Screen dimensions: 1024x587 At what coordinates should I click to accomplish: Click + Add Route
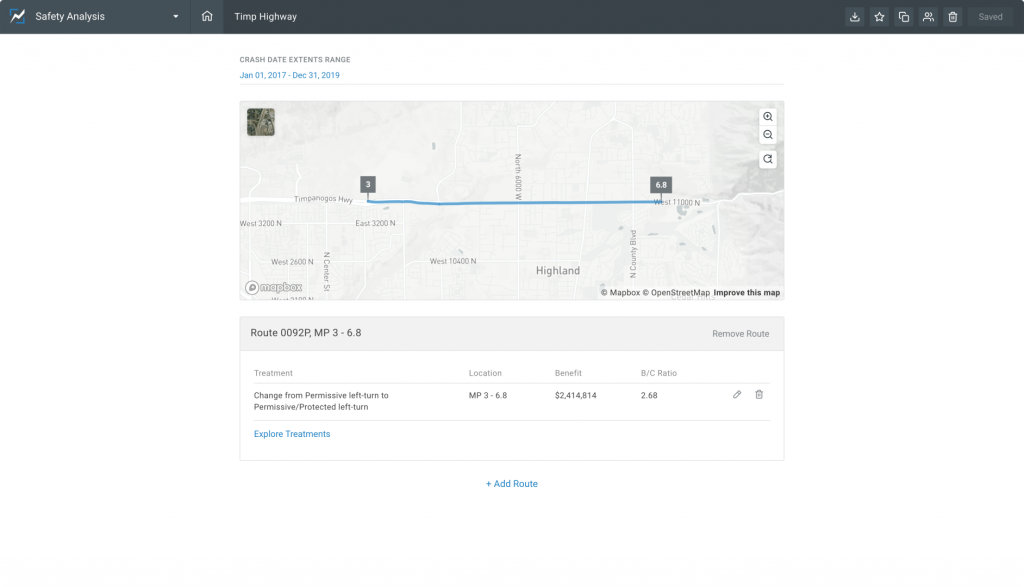click(512, 484)
